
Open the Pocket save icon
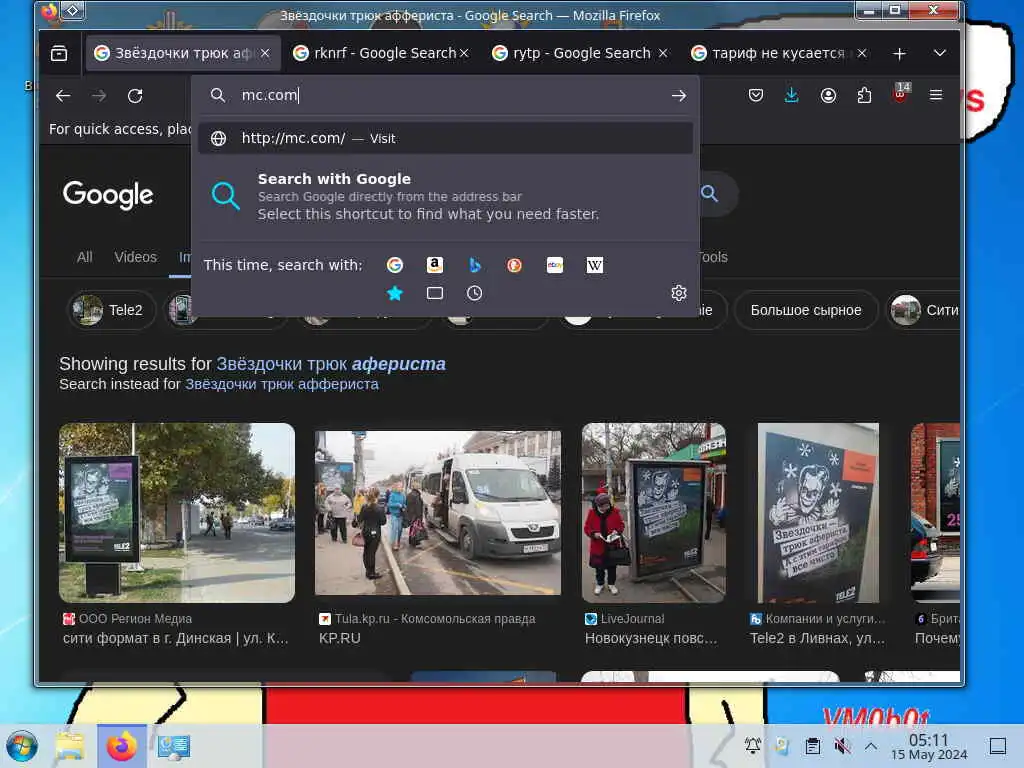pyautogui.click(x=756, y=96)
